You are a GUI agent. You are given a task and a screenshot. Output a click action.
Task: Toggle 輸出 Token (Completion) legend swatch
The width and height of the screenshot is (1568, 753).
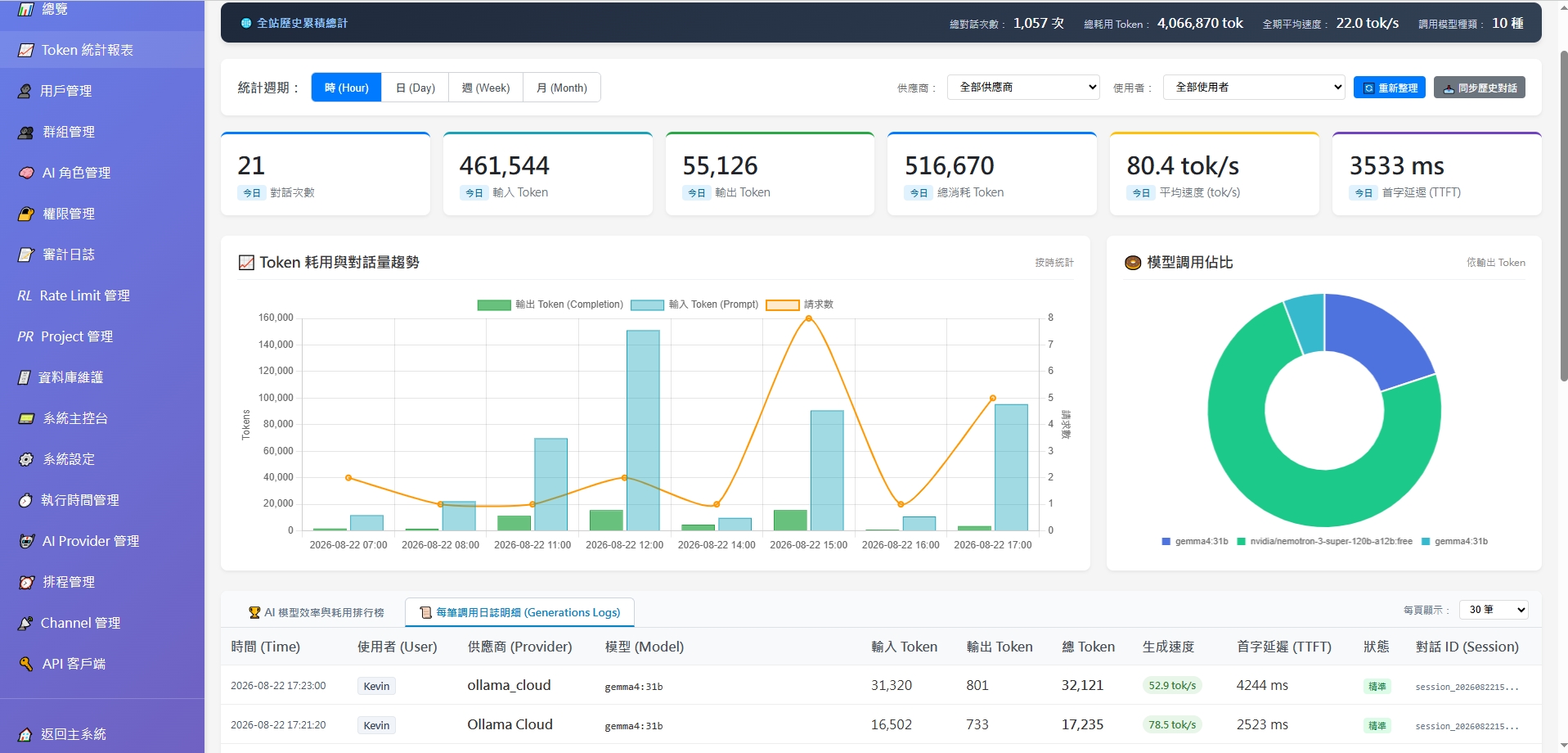pyautogui.click(x=494, y=304)
